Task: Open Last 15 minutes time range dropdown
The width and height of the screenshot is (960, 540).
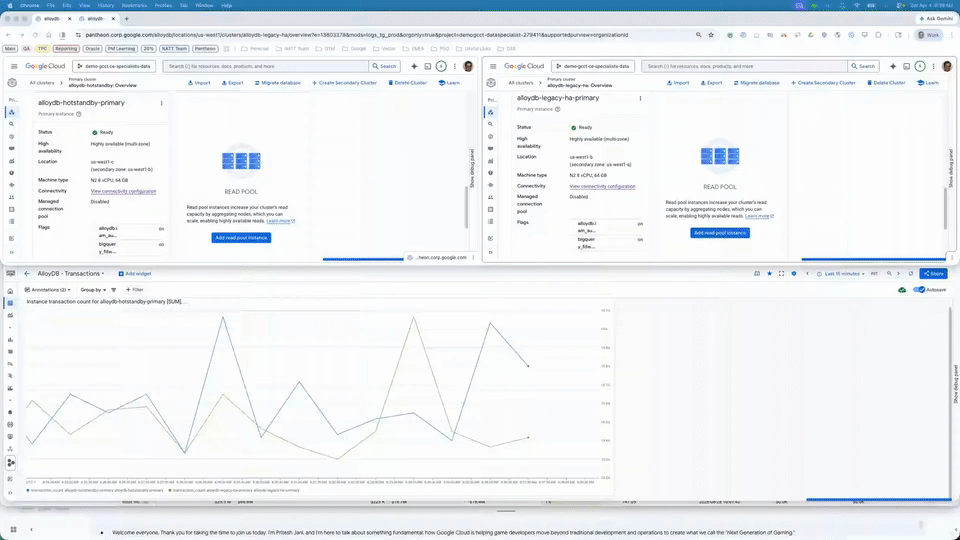Action: pos(841,274)
